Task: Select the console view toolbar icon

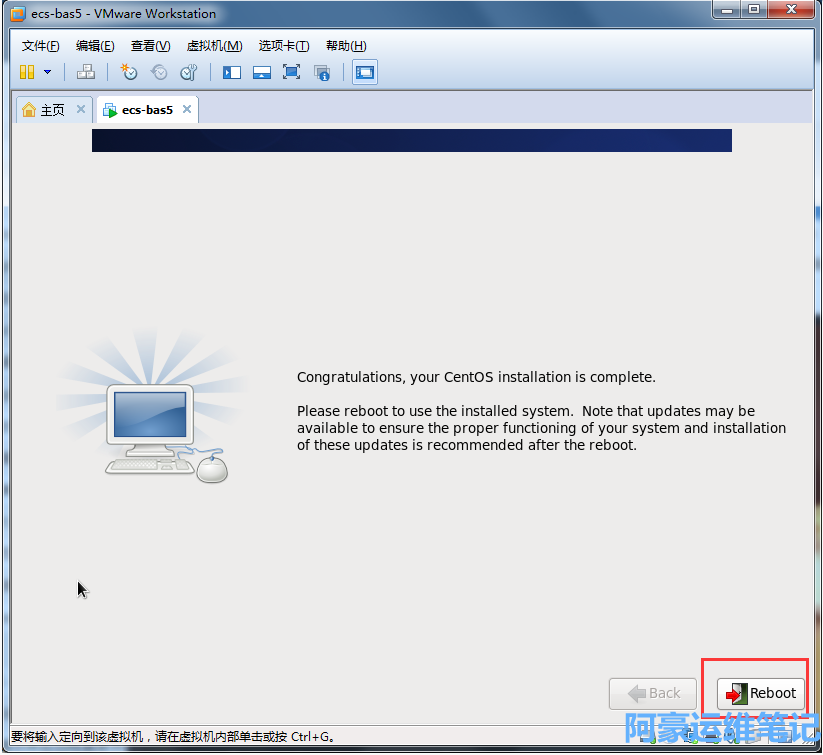Action: tap(365, 72)
